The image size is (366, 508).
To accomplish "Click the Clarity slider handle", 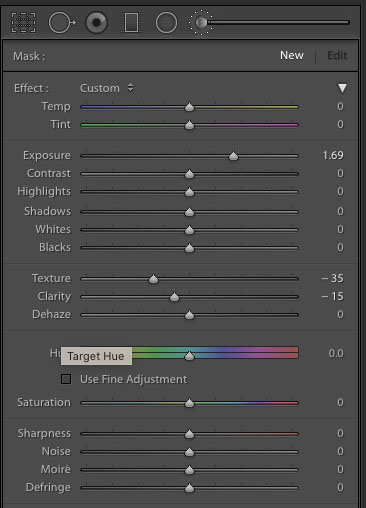I will coord(174,297).
